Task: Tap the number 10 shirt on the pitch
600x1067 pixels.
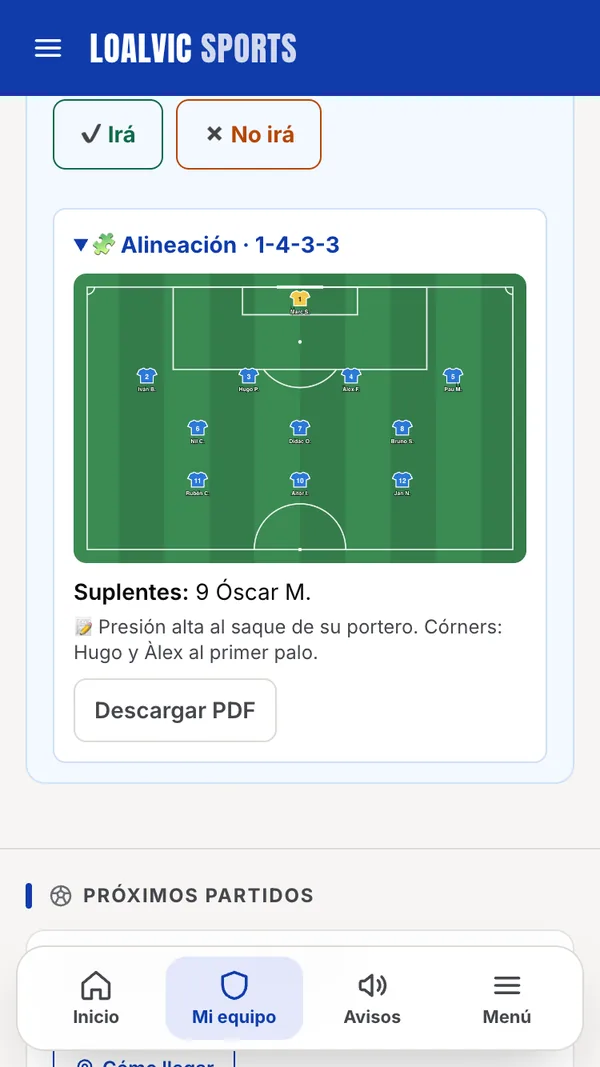Action: pos(299,480)
